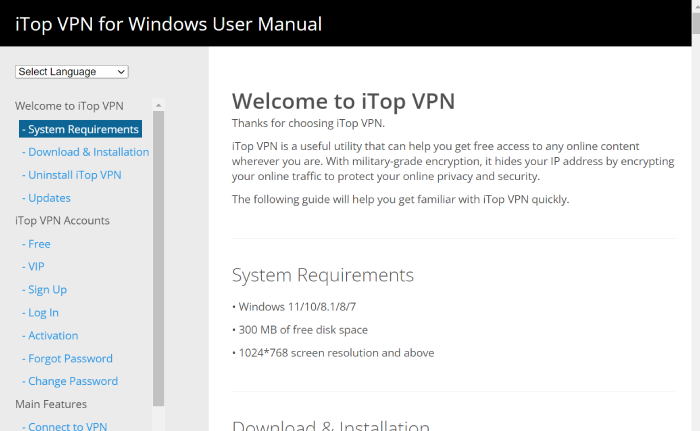Viewport: 700px width, 431px height.
Task: Open the Log In sidebar link
Action: click(x=40, y=313)
